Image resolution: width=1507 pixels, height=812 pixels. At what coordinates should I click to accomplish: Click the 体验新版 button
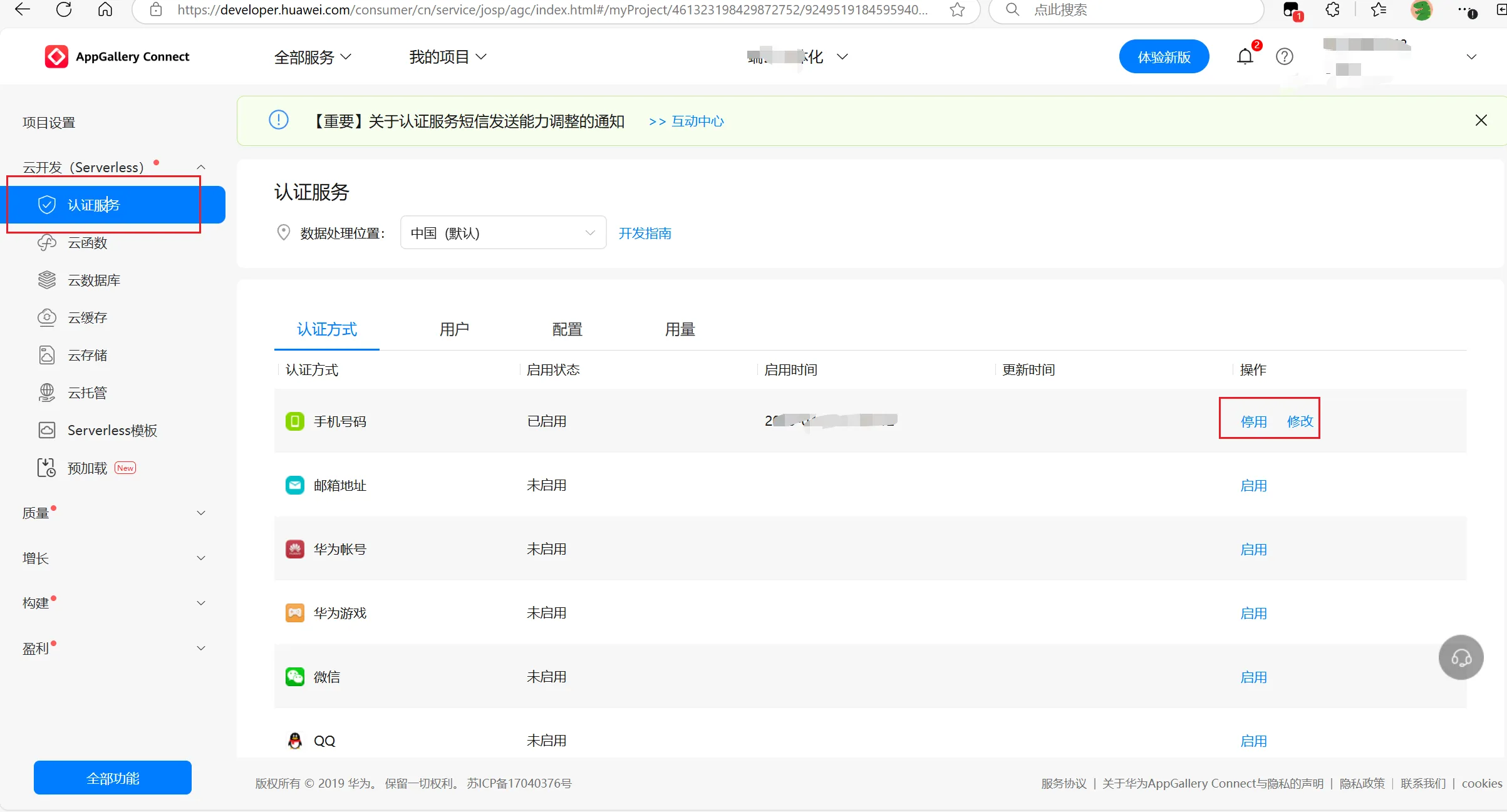tap(1163, 57)
